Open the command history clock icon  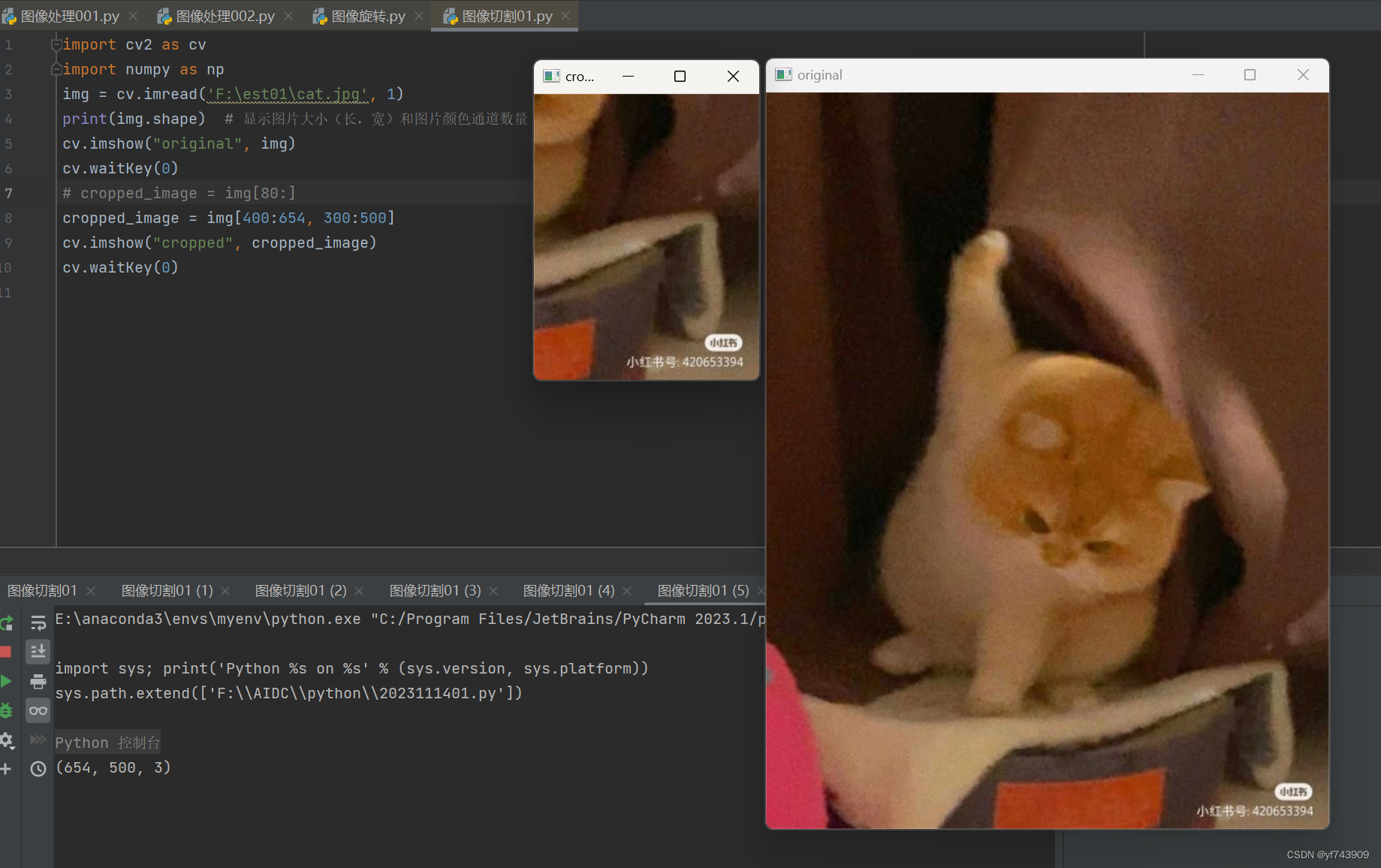pyautogui.click(x=38, y=769)
